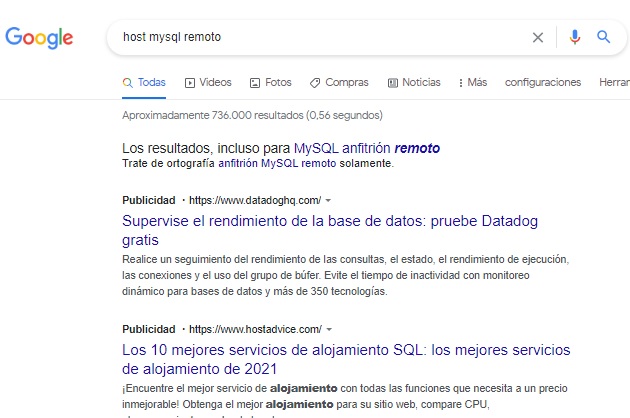Switch to the Videos tab
Viewport: 630px width, 418px height.
[x=208, y=82]
